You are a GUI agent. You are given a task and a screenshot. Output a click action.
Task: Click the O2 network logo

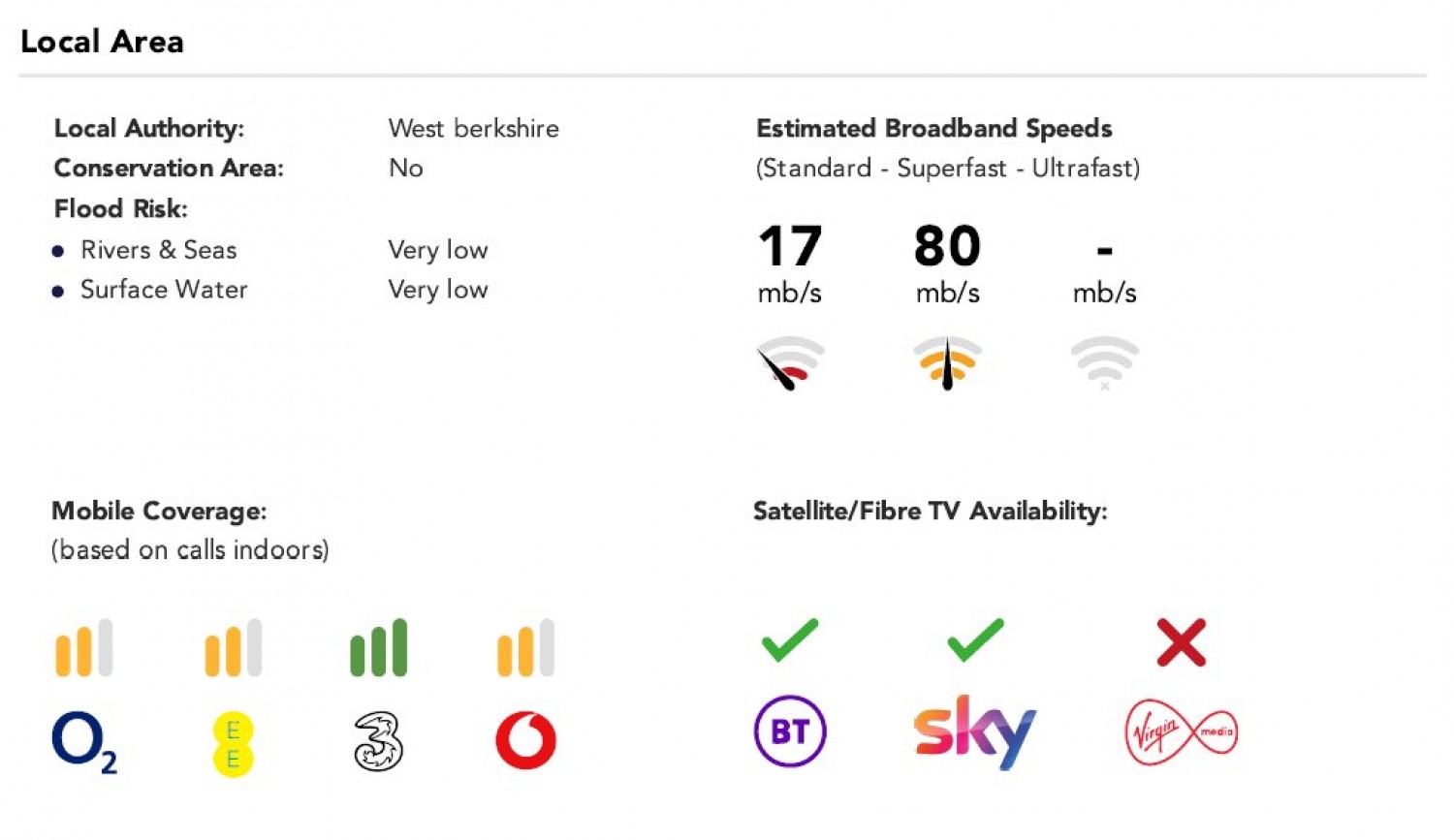coord(83,741)
